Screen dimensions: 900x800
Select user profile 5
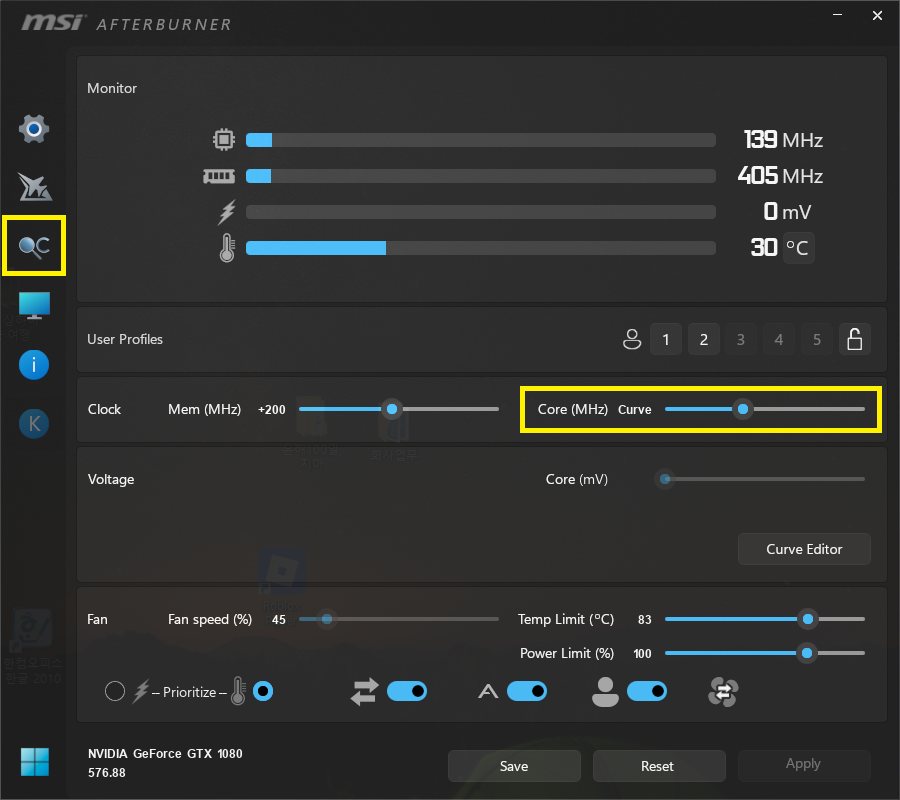tap(817, 339)
